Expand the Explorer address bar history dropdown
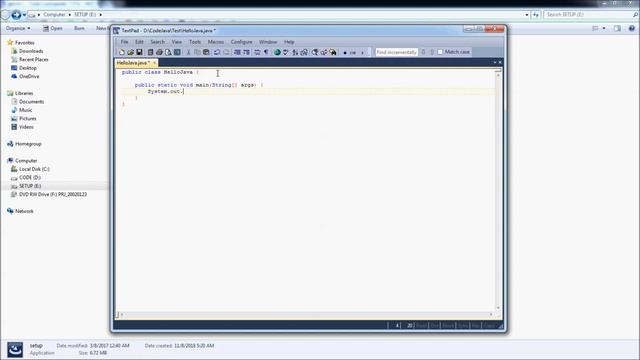This screenshot has height=360, width=640. (x=527, y=15)
